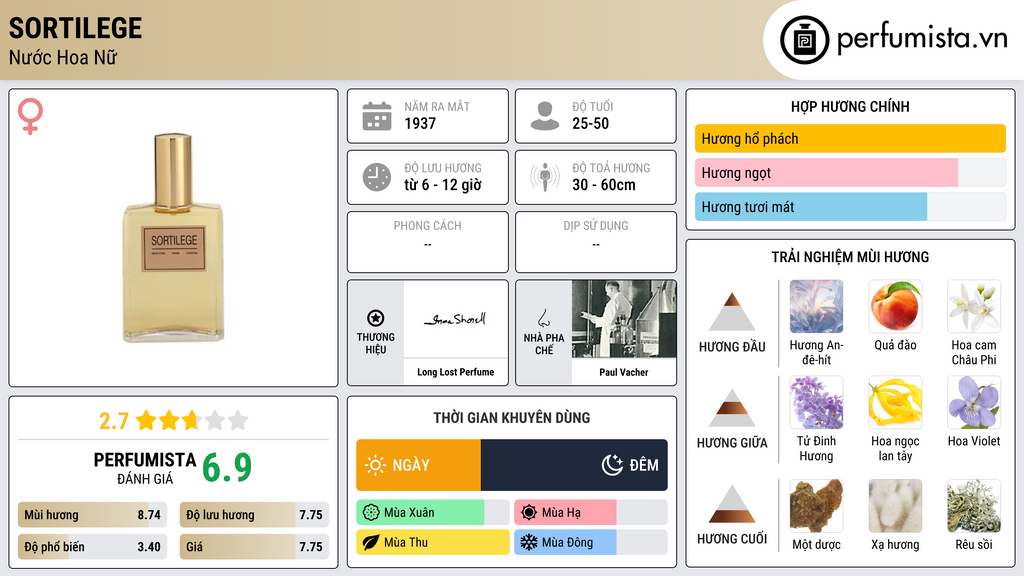Image resolution: width=1024 pixels, height=576 pixels.
Task: Open the Quả đào peach note image
Action: coord(895,307)
